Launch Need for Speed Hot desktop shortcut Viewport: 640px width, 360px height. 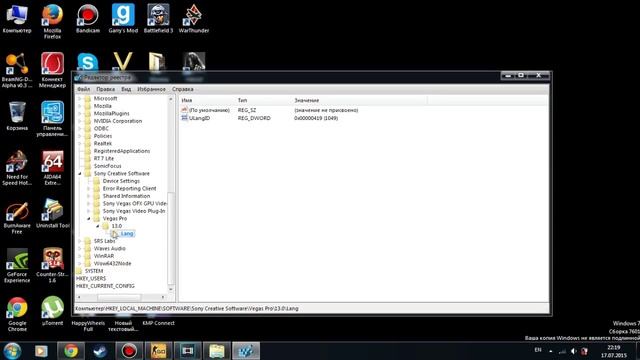[17, 168]
